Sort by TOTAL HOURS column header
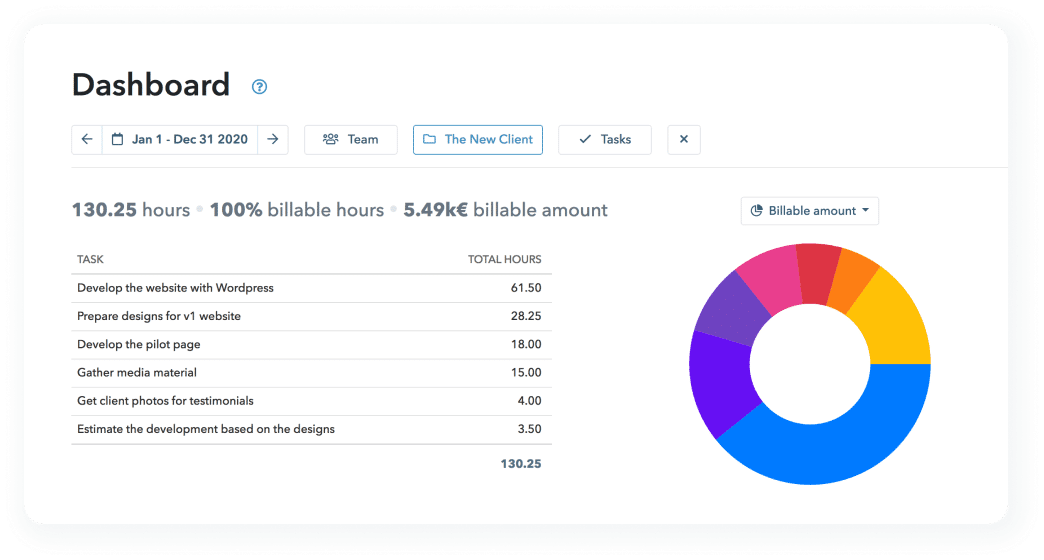 504,260
